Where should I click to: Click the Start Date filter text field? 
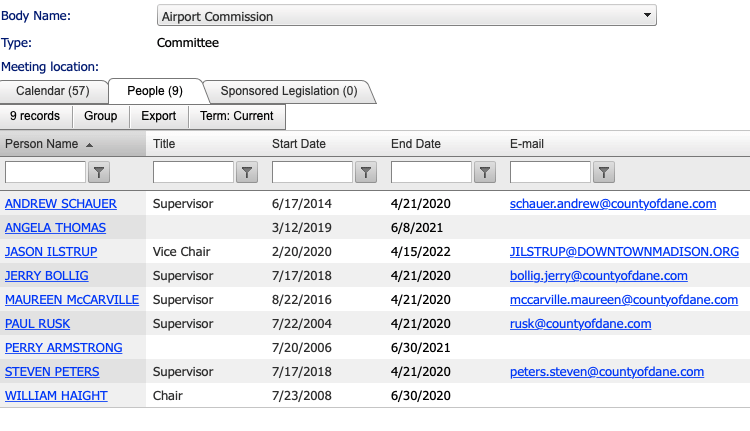[312, 172]
